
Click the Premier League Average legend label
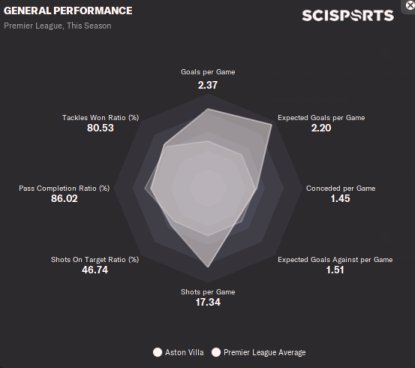(x=265, y=352)
